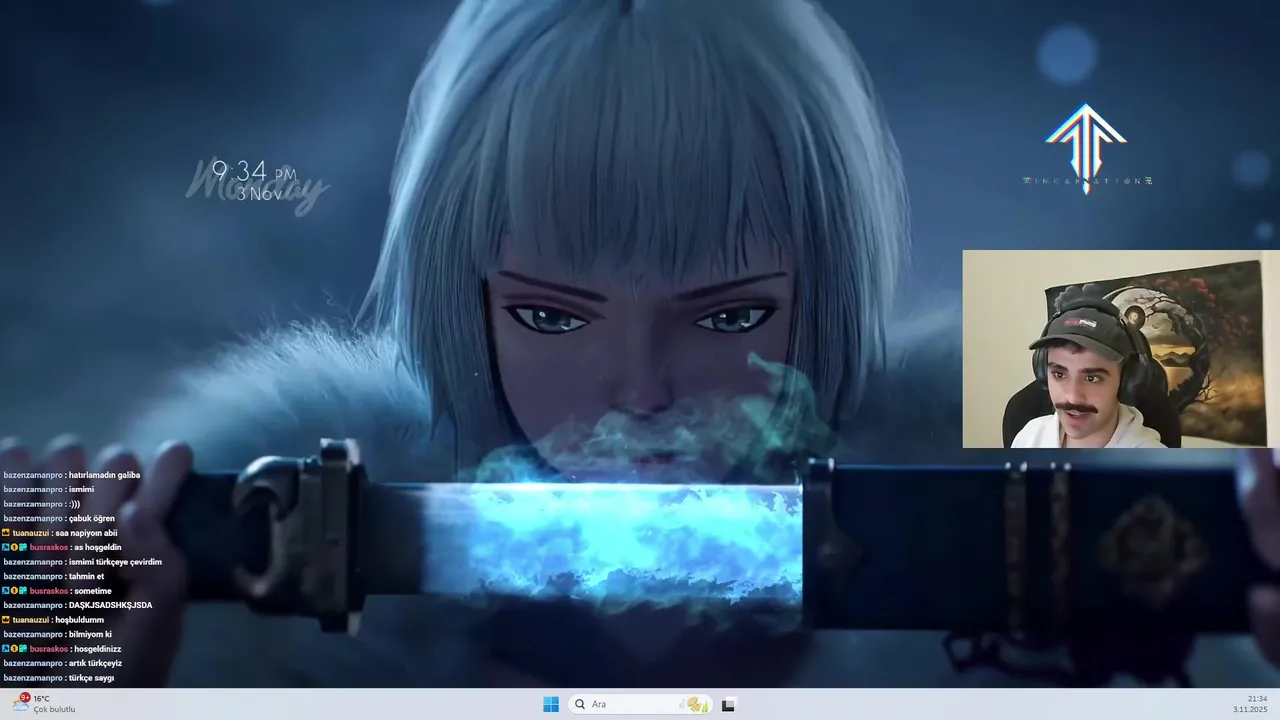Click the '3 Nov' date on desktop widget

(260, 195)
